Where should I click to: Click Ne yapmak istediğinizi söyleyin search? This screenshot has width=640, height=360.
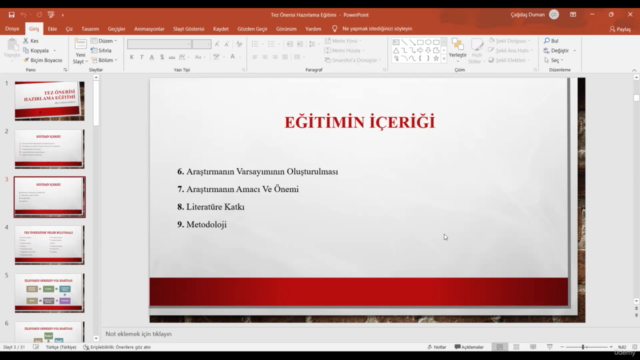point(377,29)
